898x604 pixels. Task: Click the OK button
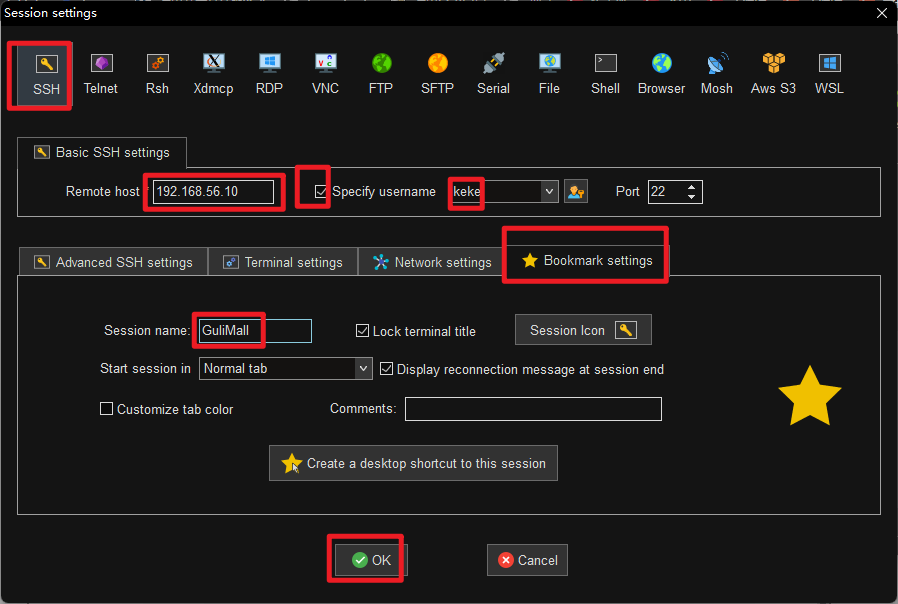(x=371, y=560)
